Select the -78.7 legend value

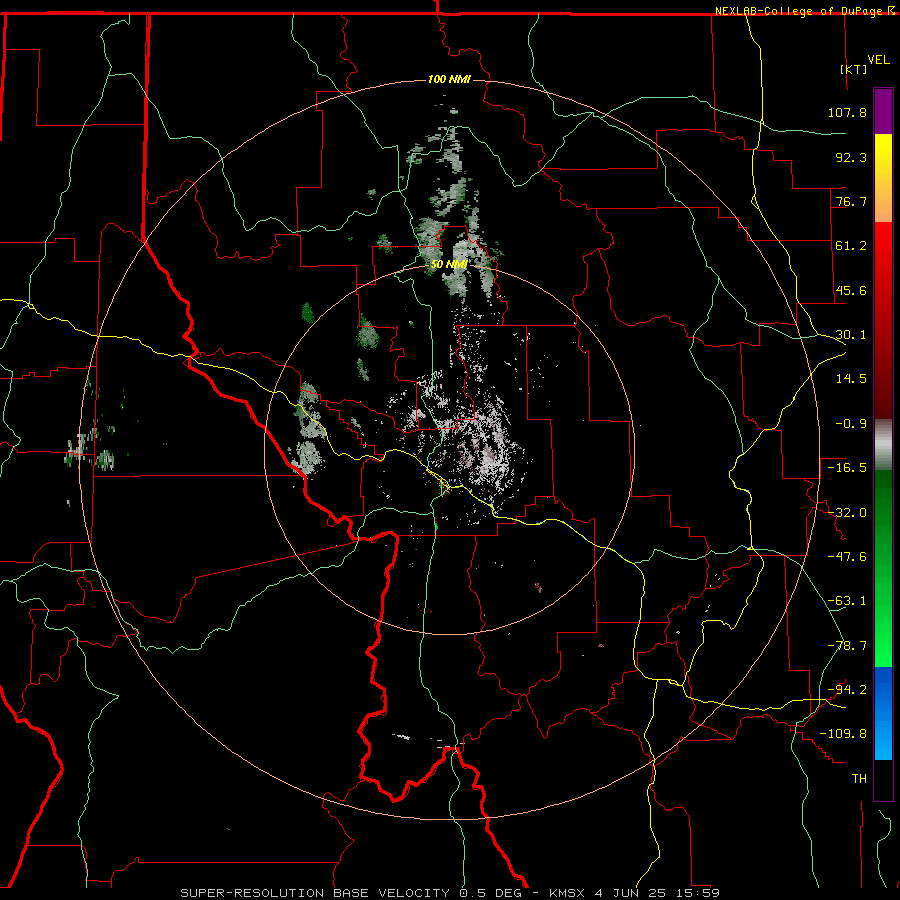847,646
